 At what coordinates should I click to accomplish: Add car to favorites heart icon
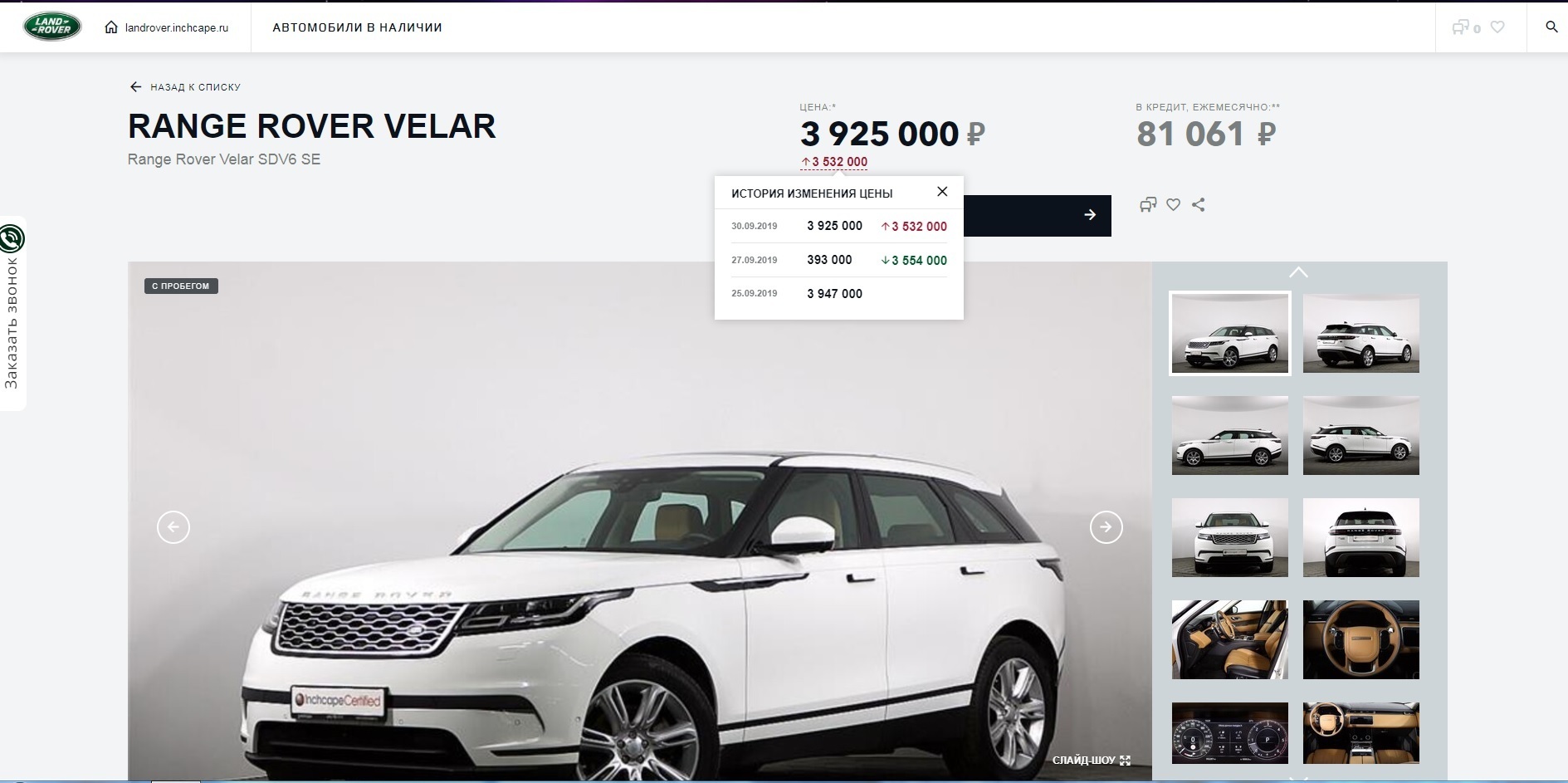click(1173, 204)
